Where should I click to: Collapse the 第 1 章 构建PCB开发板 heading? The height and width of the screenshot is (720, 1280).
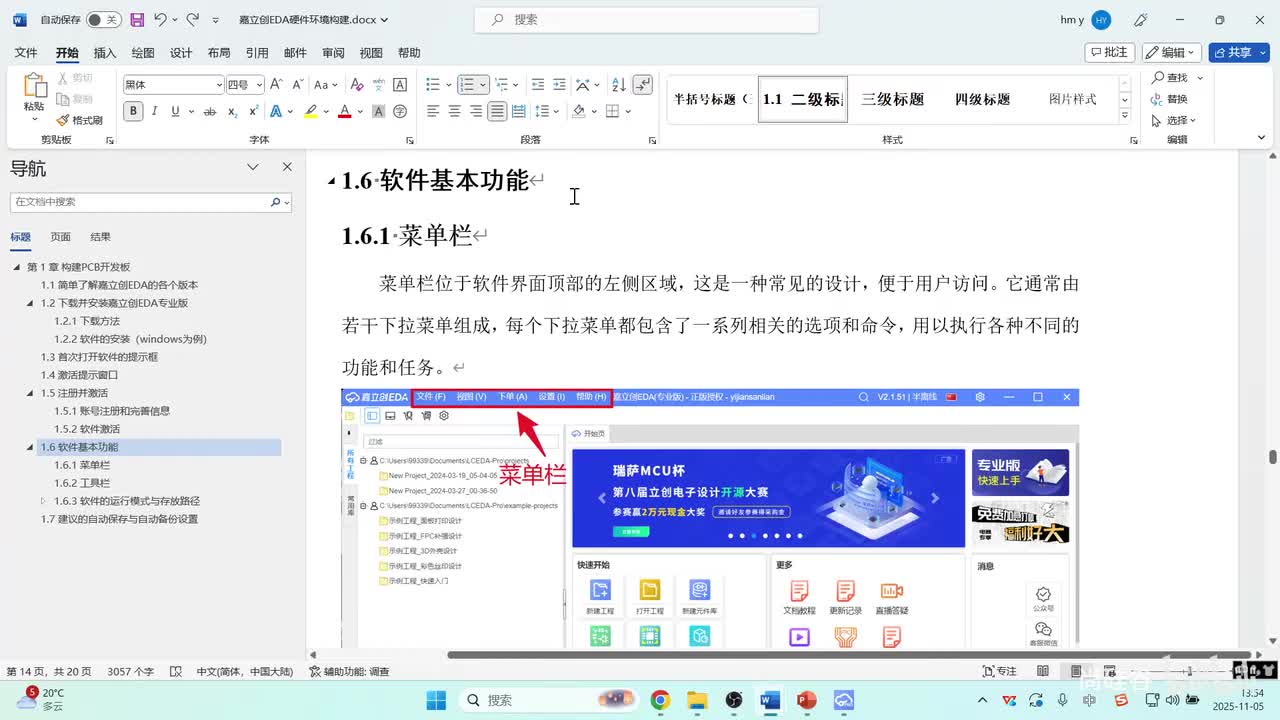point(17,267)
